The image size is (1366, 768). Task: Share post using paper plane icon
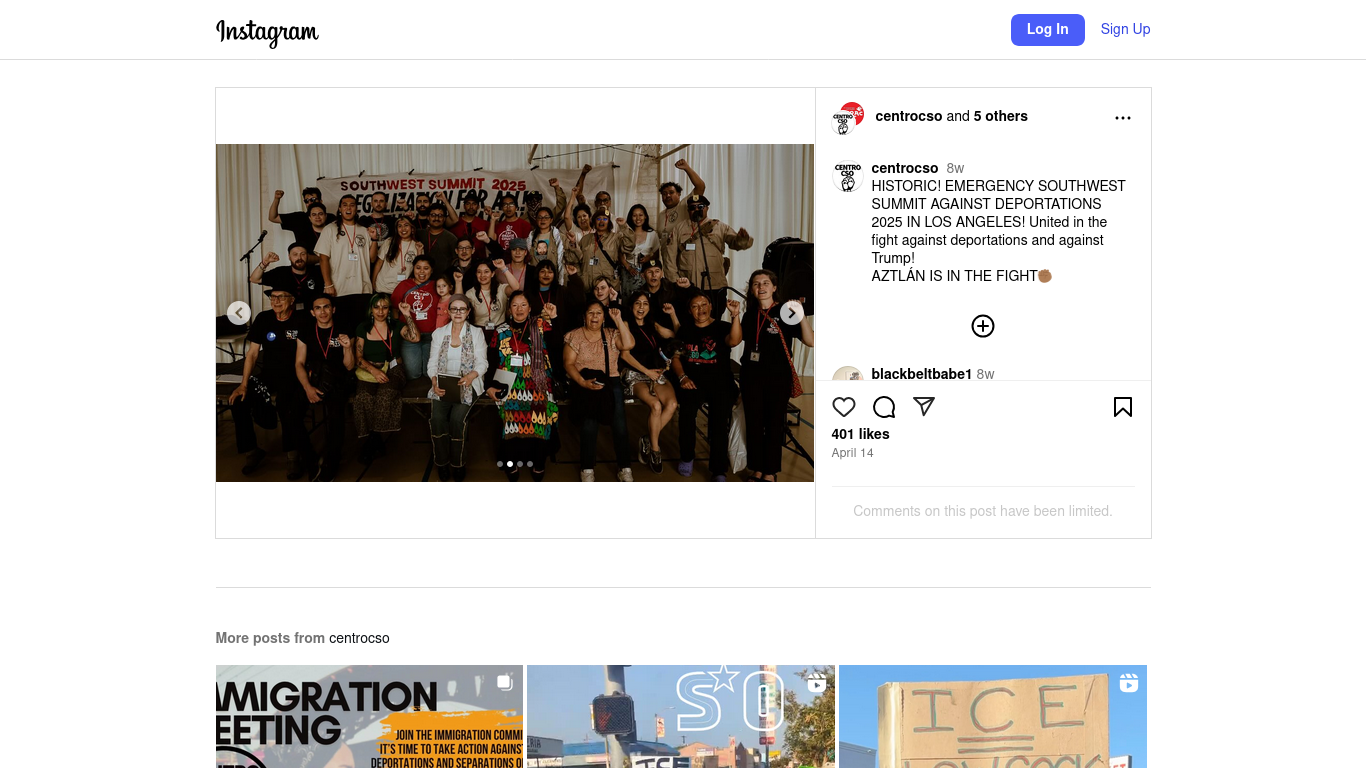(x=924, y=407)
